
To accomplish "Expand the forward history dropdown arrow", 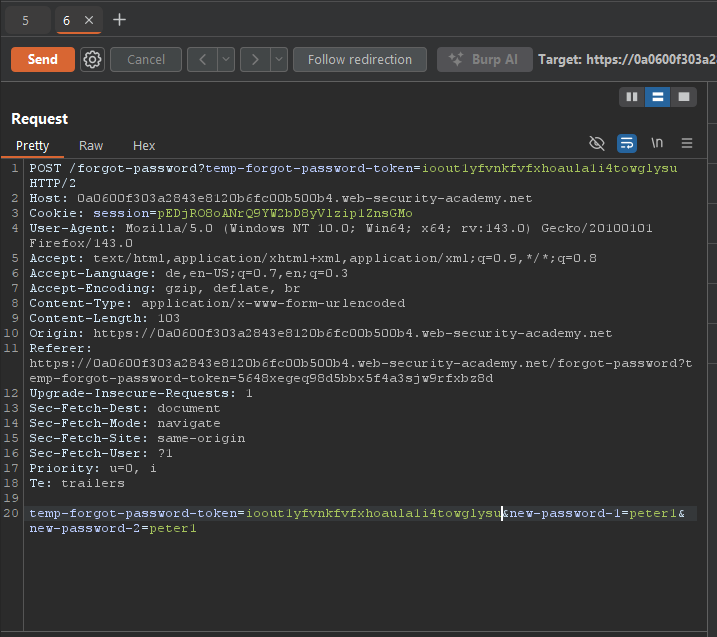I will [278, 59].
